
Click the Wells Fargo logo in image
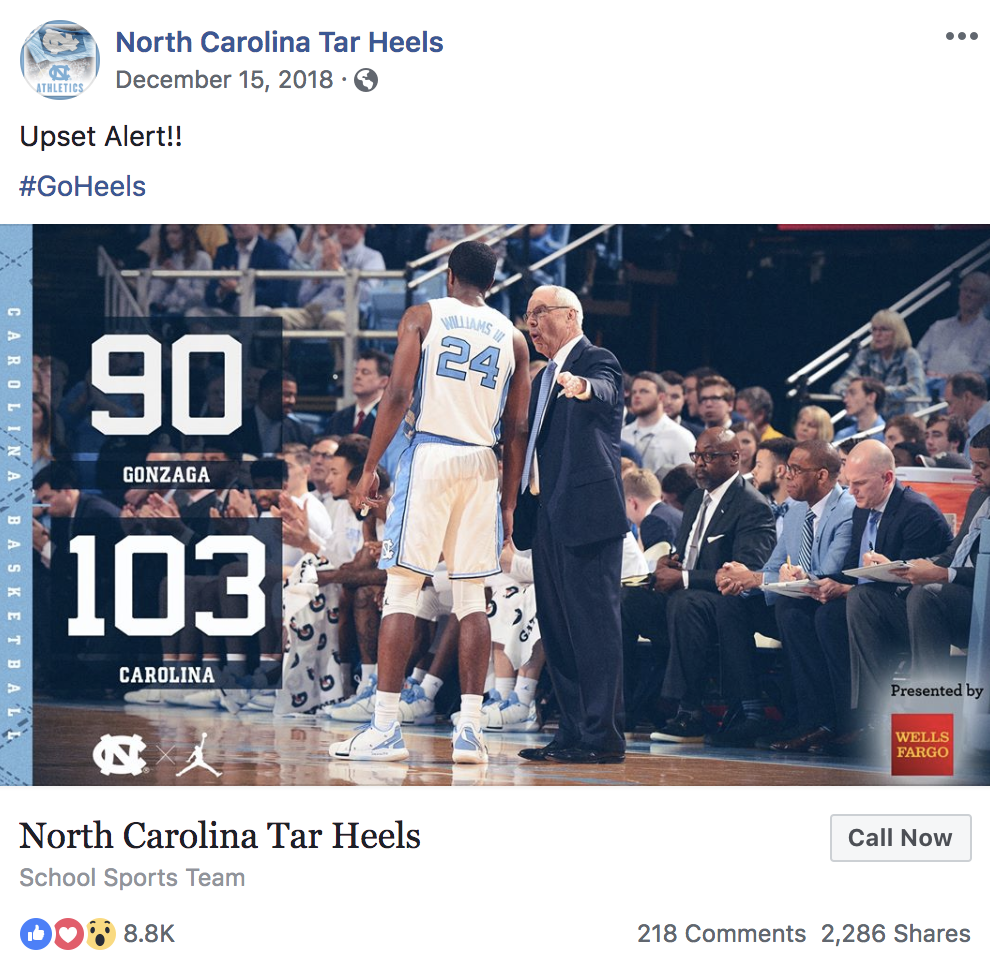(922, 744)
